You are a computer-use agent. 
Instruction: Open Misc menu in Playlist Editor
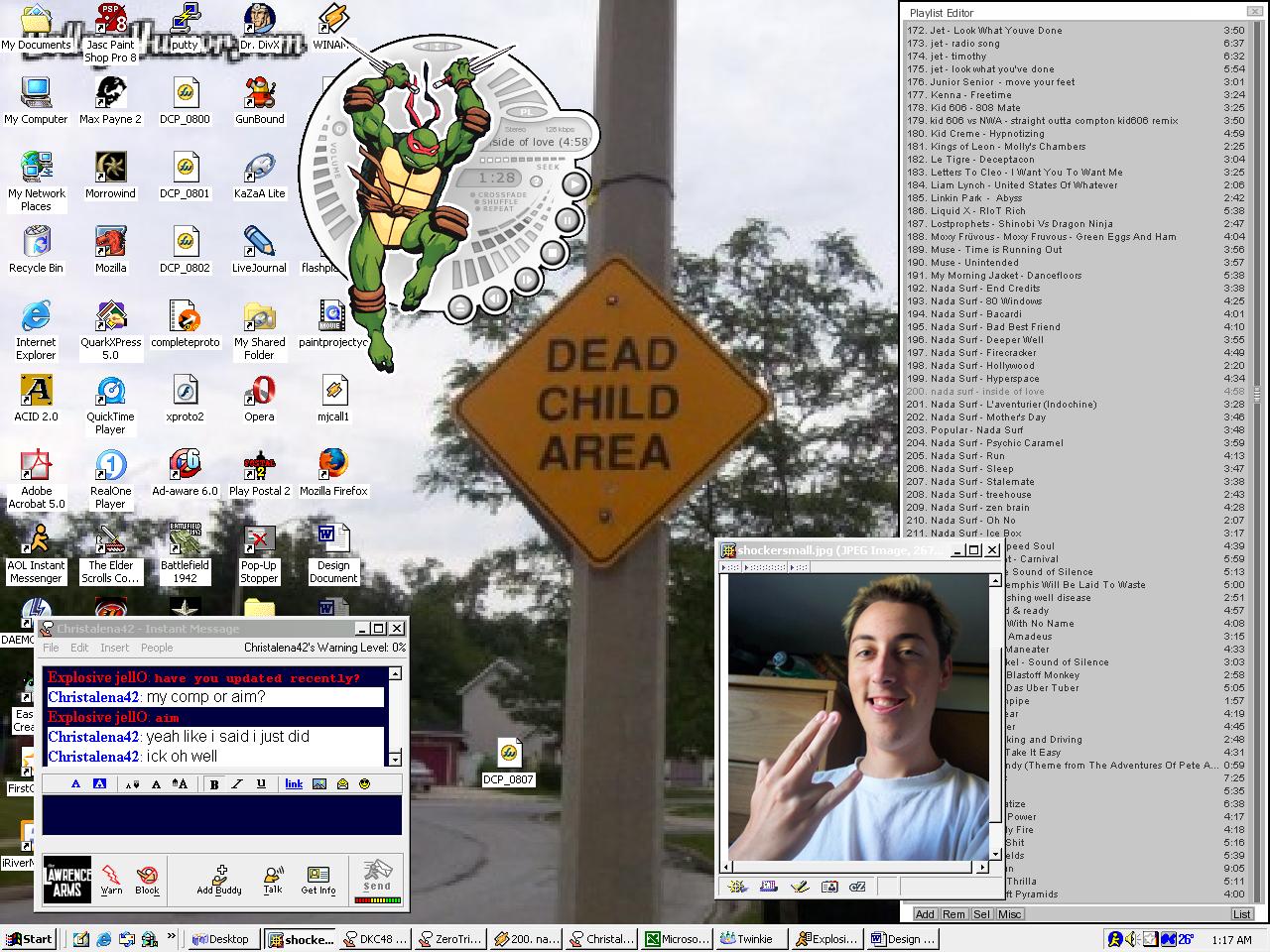tap(1010, 914)
